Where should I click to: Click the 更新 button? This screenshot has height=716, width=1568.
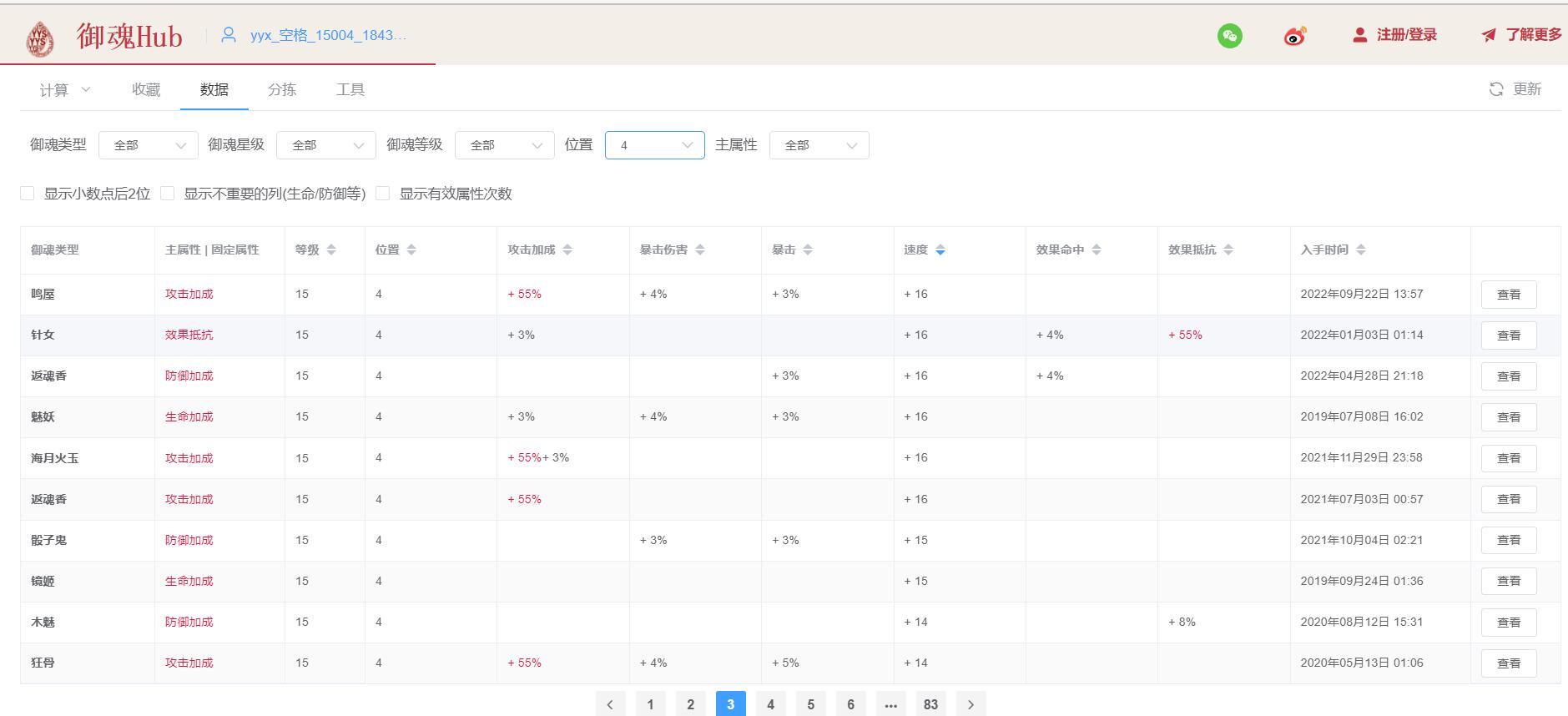click(1515, 89)
